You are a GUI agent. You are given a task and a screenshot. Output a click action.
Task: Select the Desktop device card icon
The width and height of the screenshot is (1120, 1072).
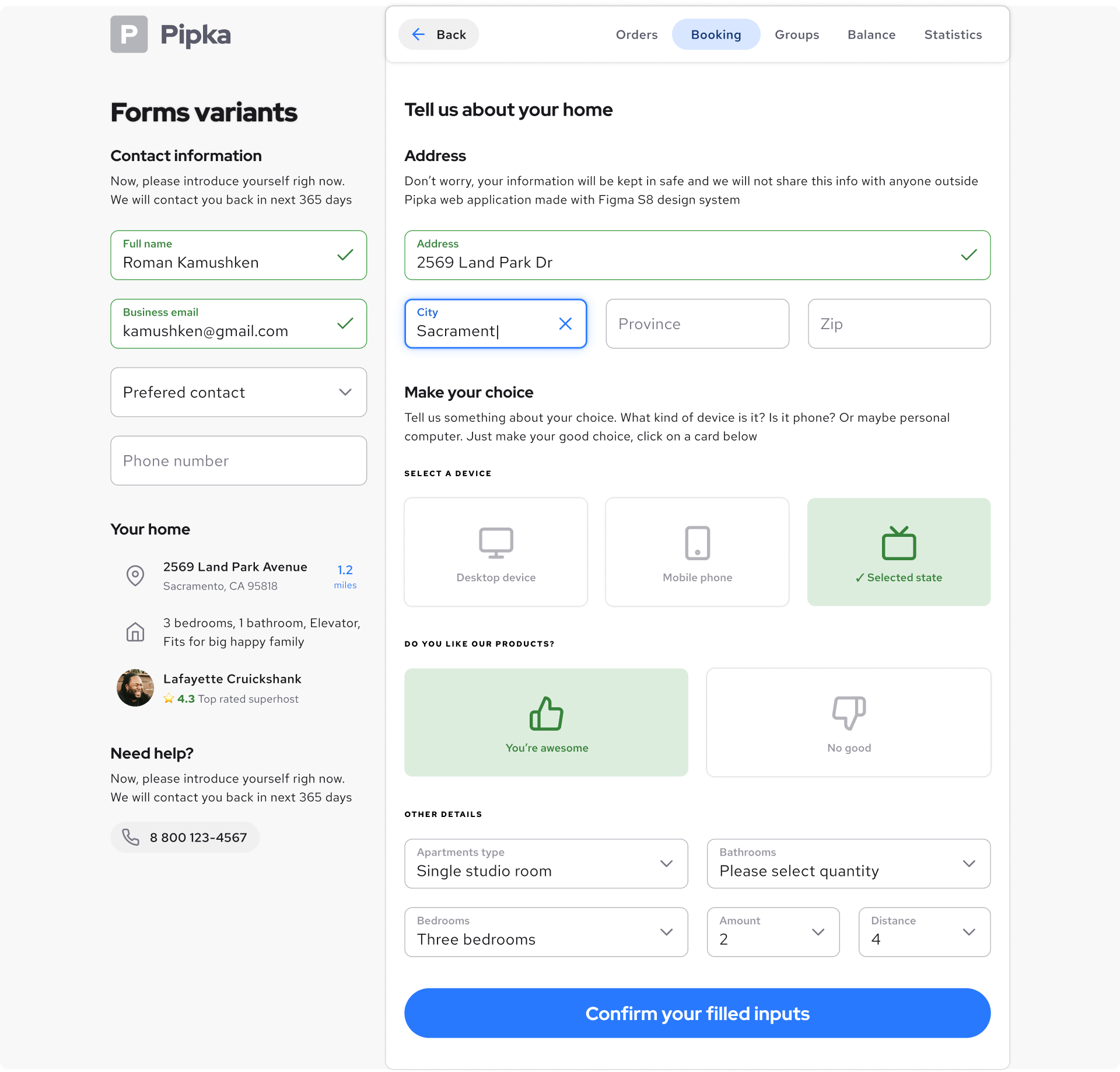pyautogui.click(x=495, y=542)
